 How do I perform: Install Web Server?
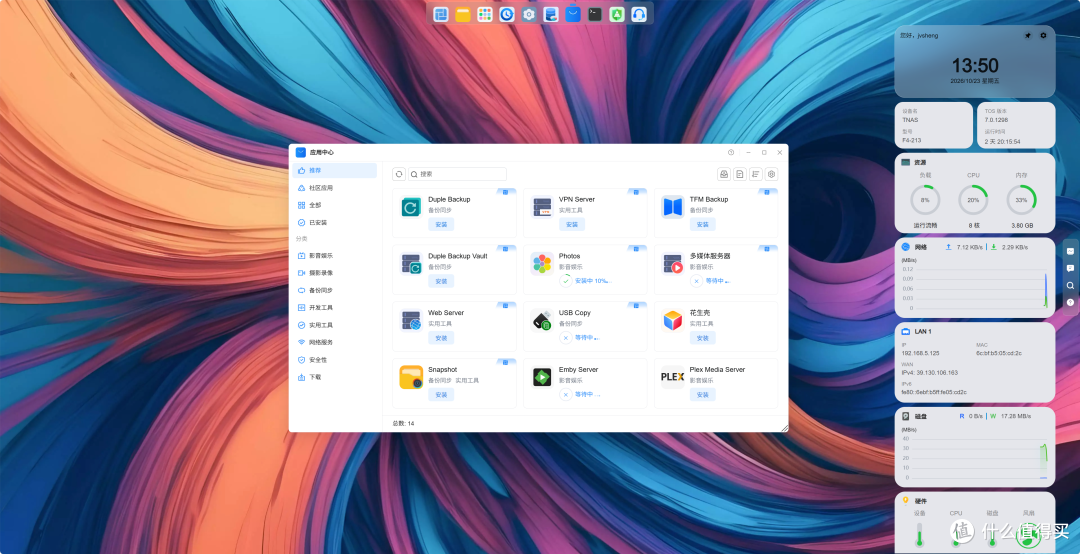point(442,338)
